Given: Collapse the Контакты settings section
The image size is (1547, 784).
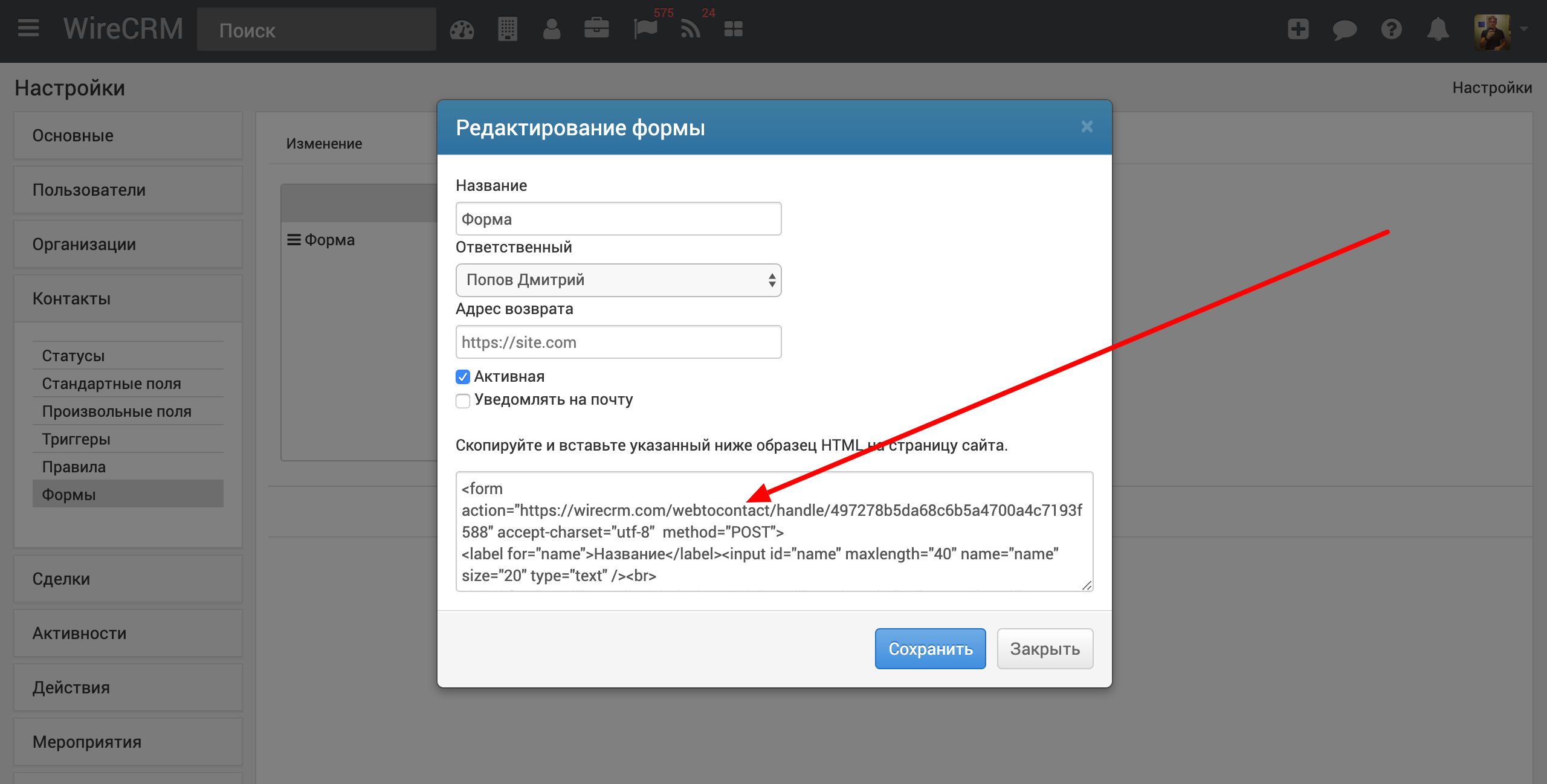Looking at the screenshot, I should [x=128, y=298].
